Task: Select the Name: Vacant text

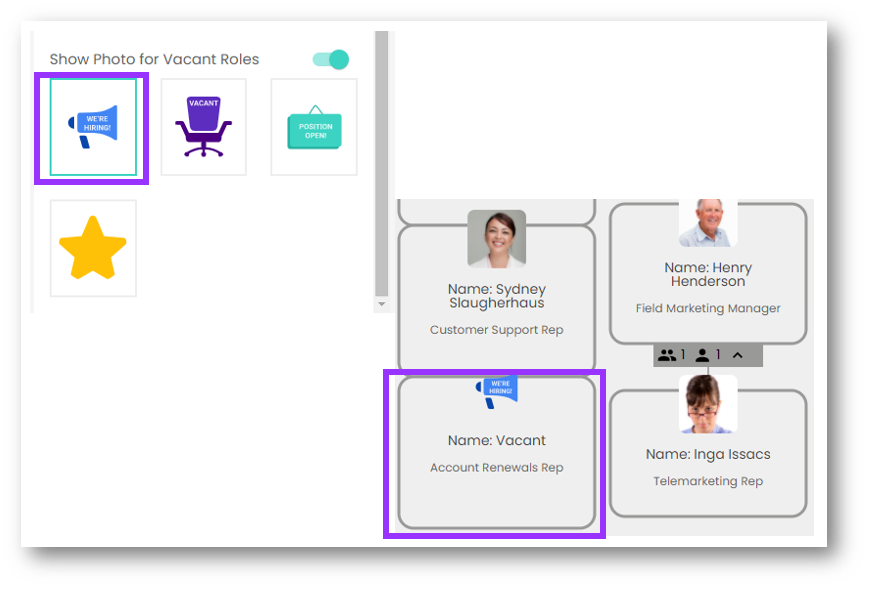Action: [497, 440]
